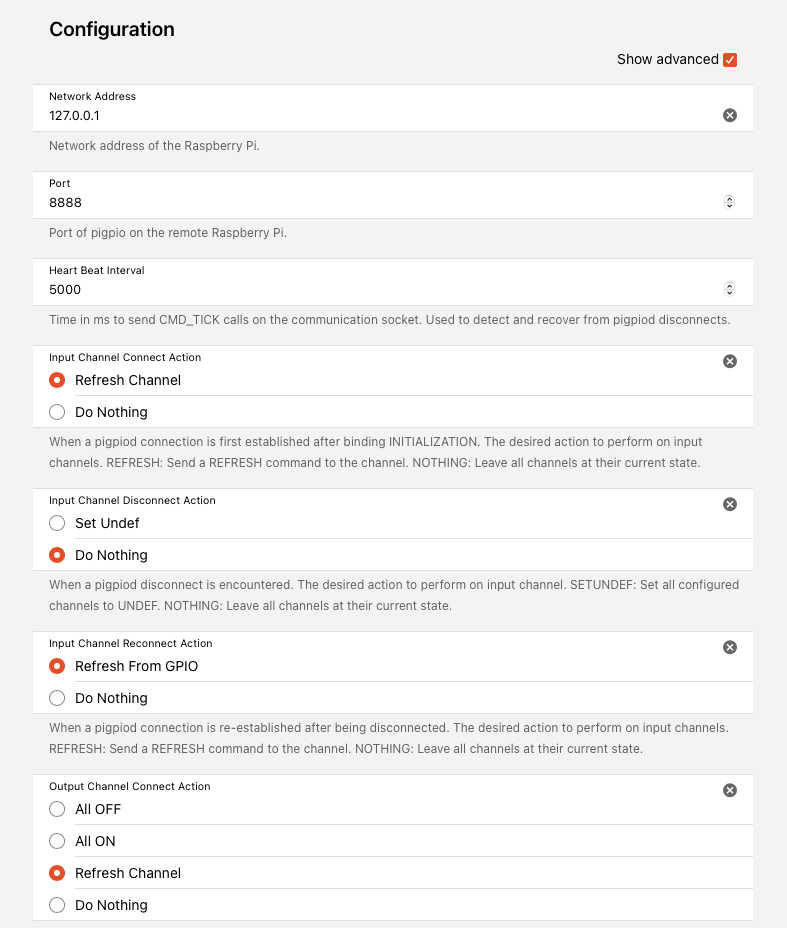
Task: Reset Input Channel Connect Action setting
Action: tap(730, 361)
